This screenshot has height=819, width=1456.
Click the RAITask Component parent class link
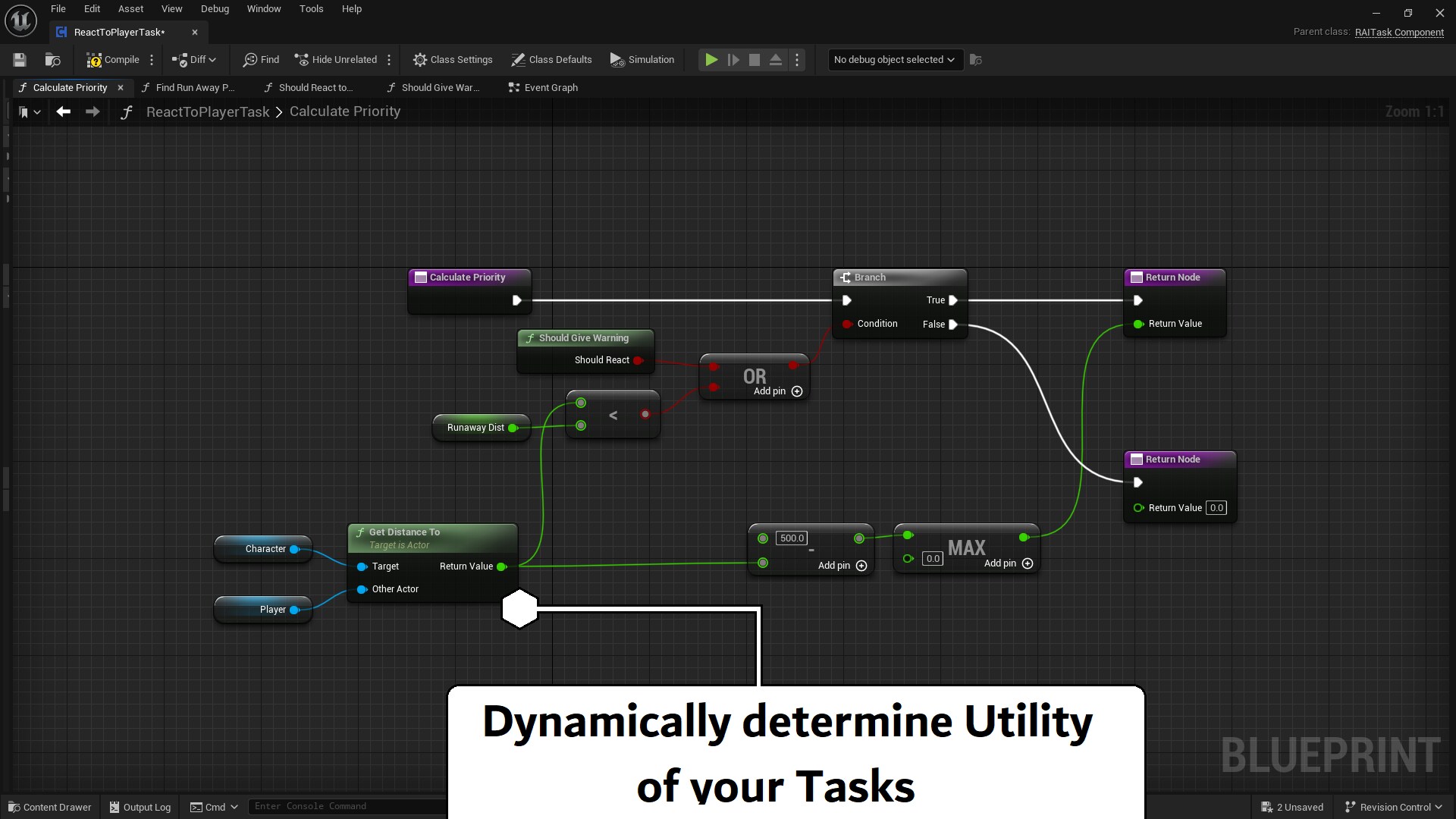[1399, 32]
